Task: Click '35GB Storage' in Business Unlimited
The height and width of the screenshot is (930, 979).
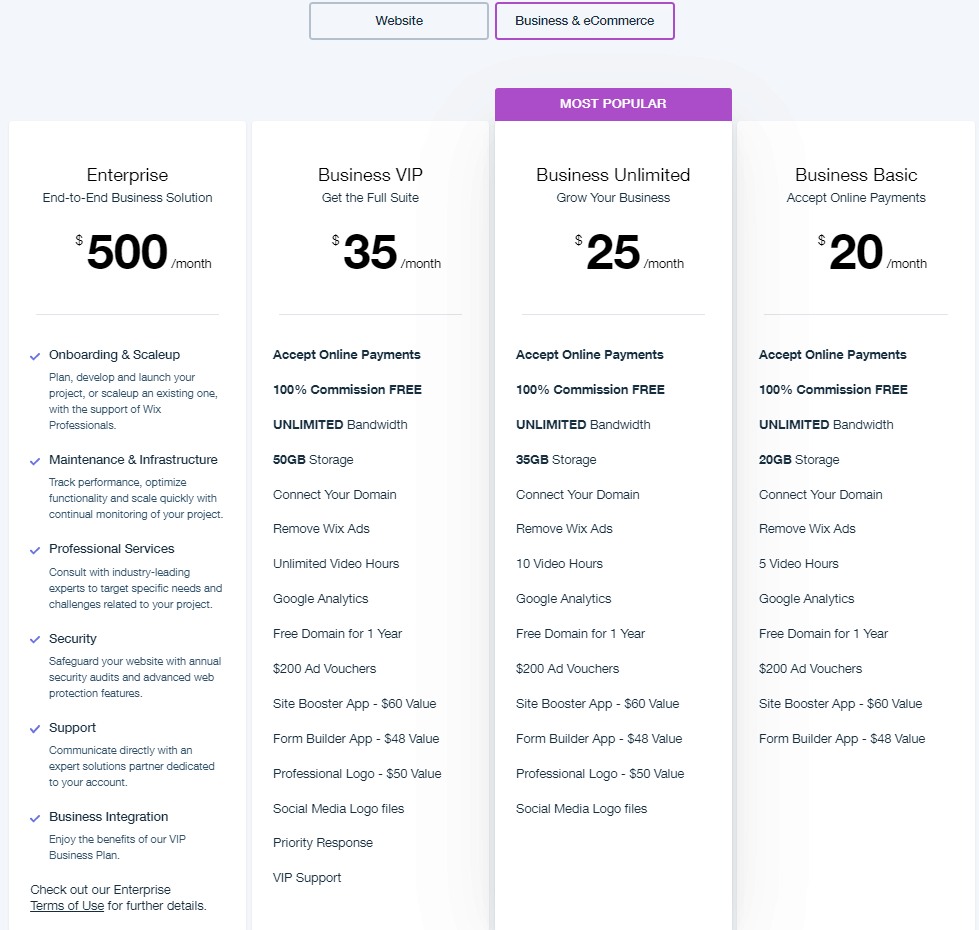Action: coord(556,459)
